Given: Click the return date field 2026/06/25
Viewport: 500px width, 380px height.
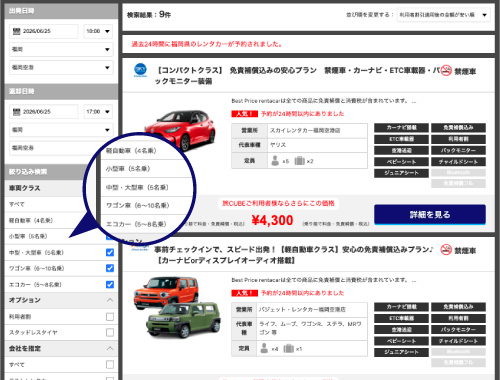Looking at the screenshot, I should 44,112.
